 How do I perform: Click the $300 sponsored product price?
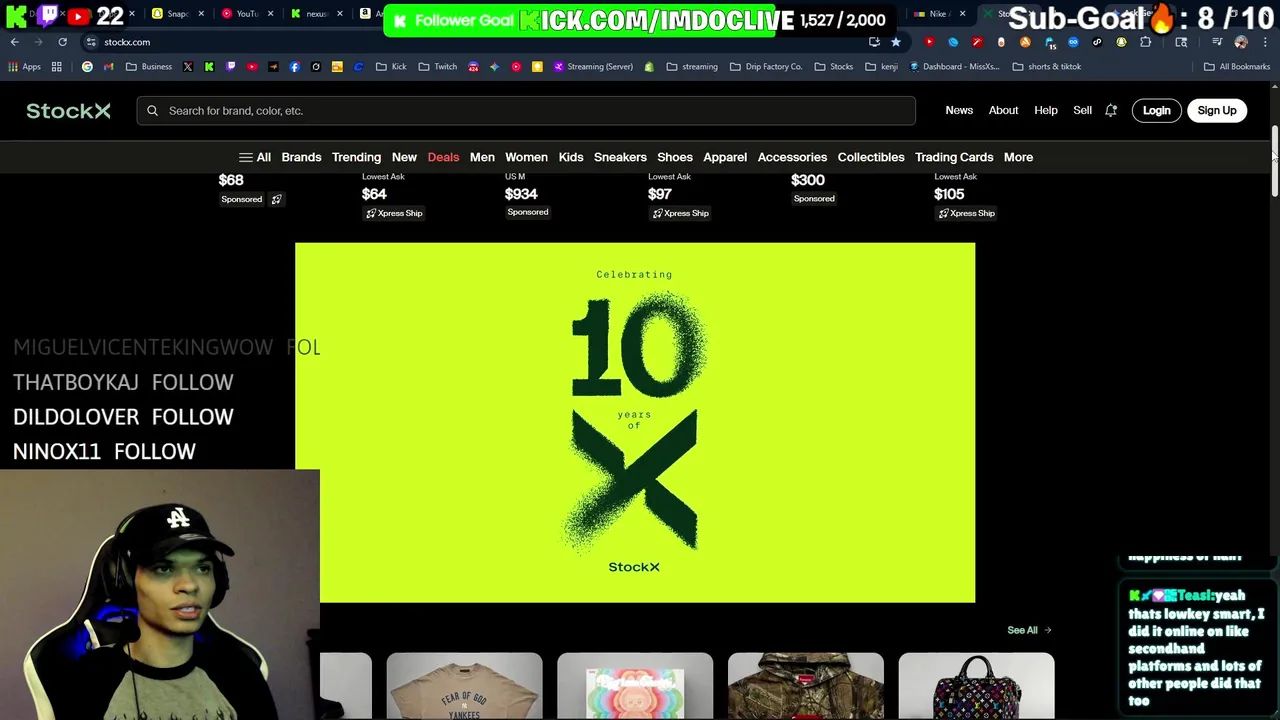click(808, 180)
